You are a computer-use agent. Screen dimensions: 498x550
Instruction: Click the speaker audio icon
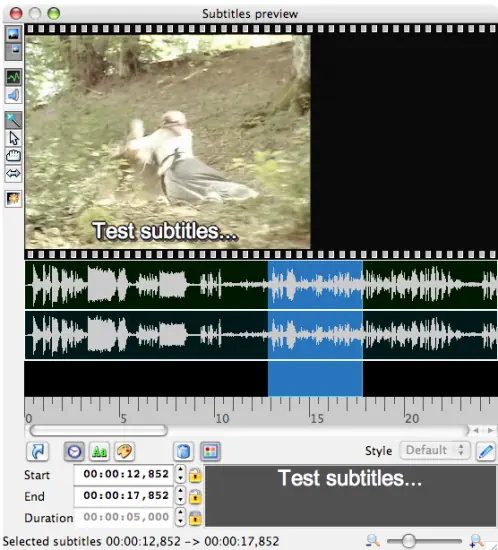[13, 95]
